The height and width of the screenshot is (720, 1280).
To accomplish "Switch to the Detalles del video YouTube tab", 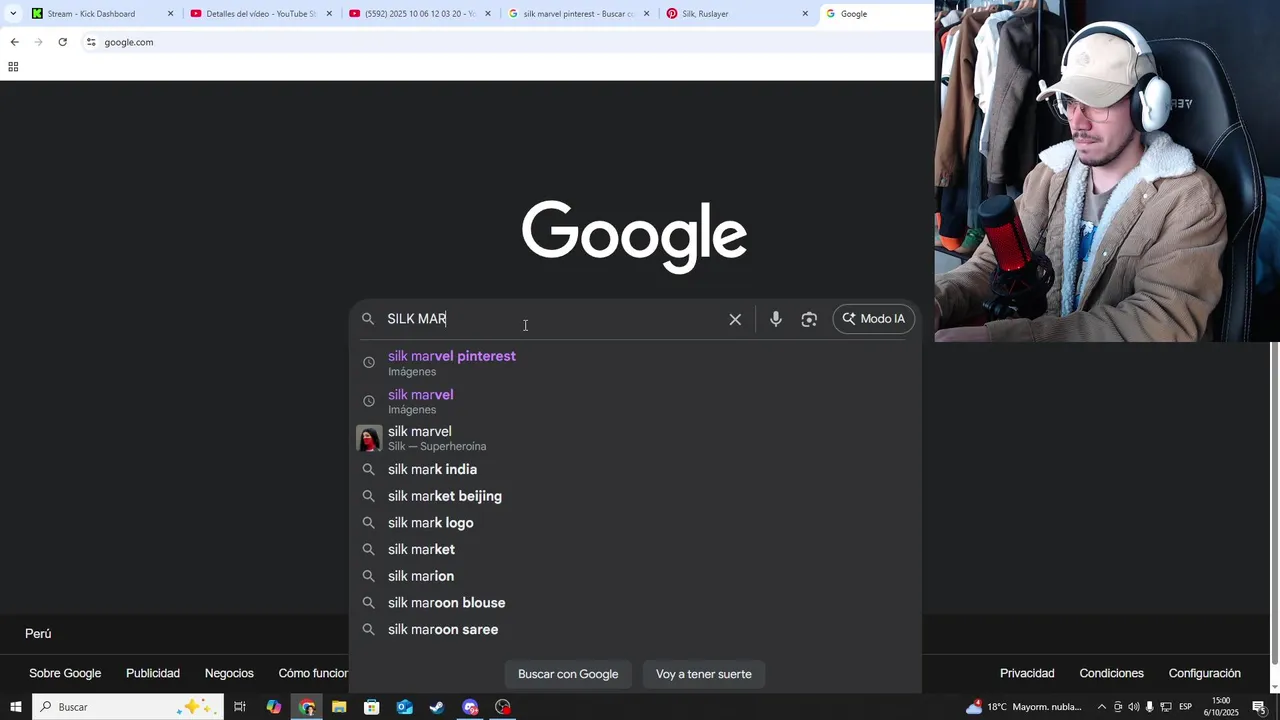I will pyautogui.click(x=261, y=14).
